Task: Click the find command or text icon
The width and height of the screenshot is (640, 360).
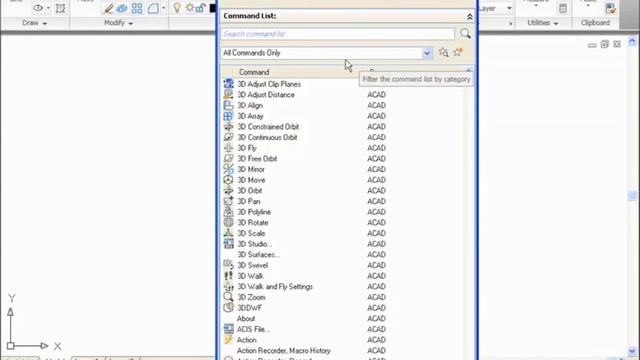Action: coord(444,52)
